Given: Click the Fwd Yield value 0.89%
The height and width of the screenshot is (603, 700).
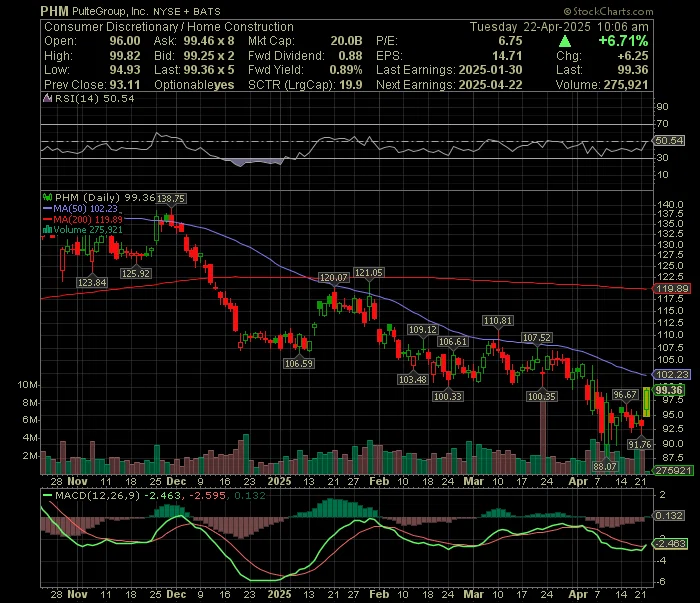Looking at the screenshot, I should click(x=346, y=70).
